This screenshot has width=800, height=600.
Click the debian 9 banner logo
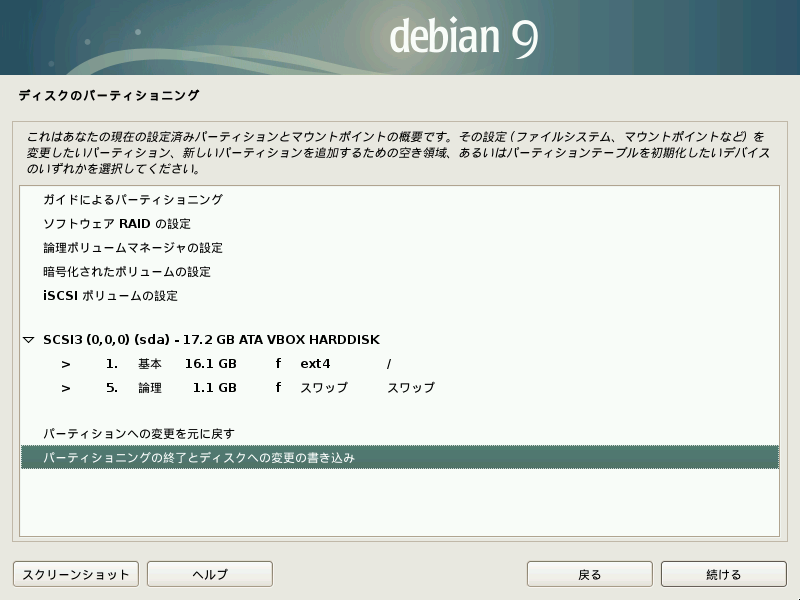tap(463, 37)
